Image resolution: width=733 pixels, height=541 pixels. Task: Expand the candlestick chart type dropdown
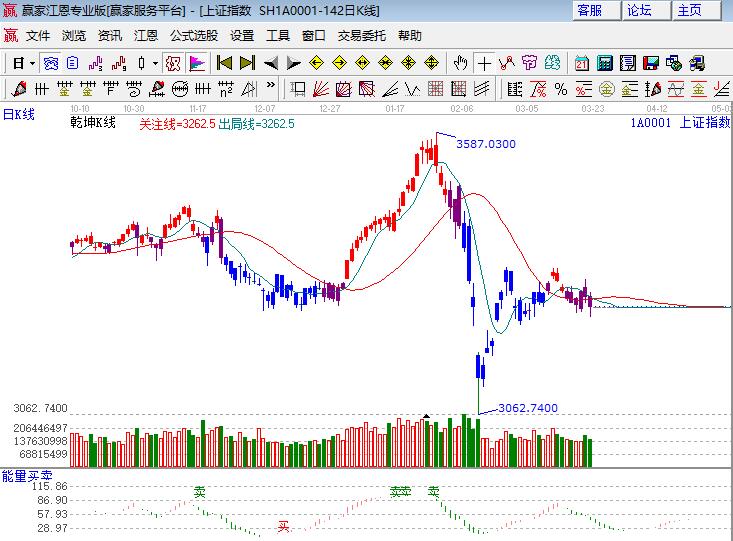pyautogui.click(x=154, y=63)
